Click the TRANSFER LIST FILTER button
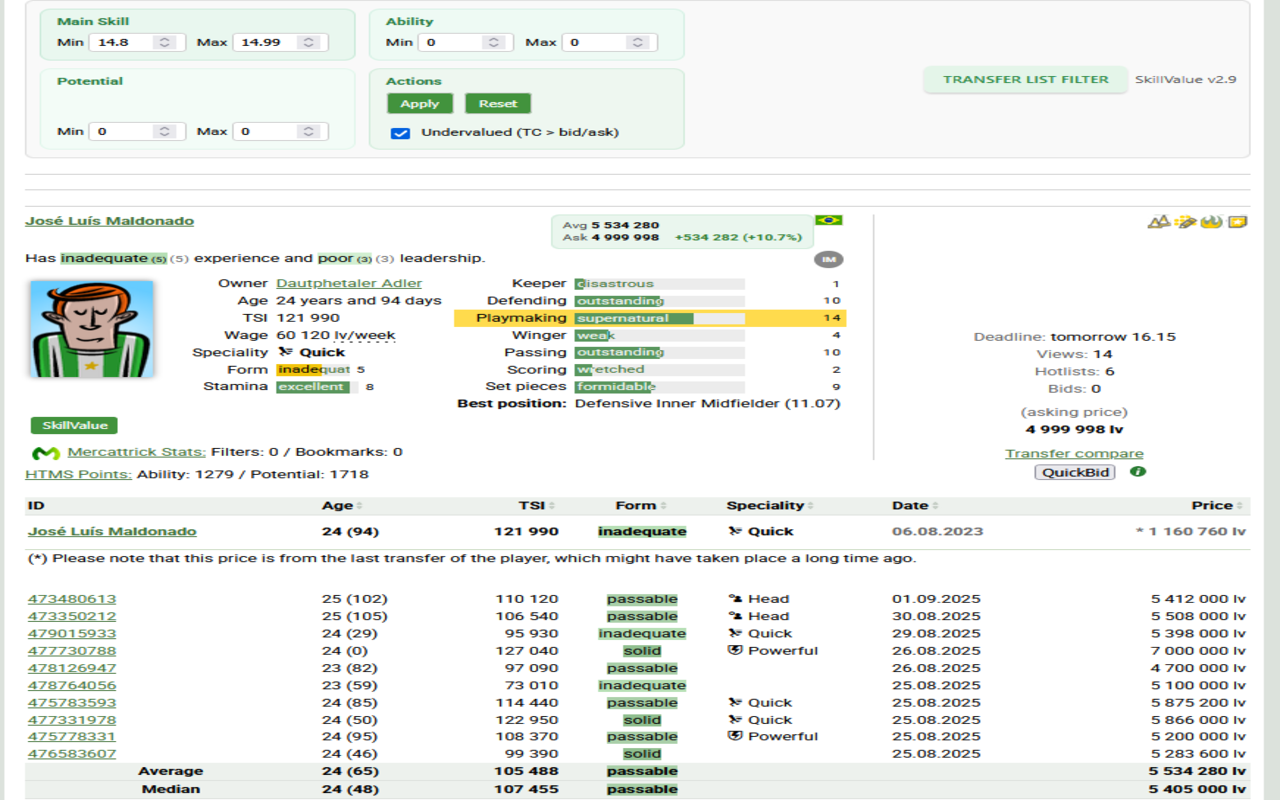 1026,79
